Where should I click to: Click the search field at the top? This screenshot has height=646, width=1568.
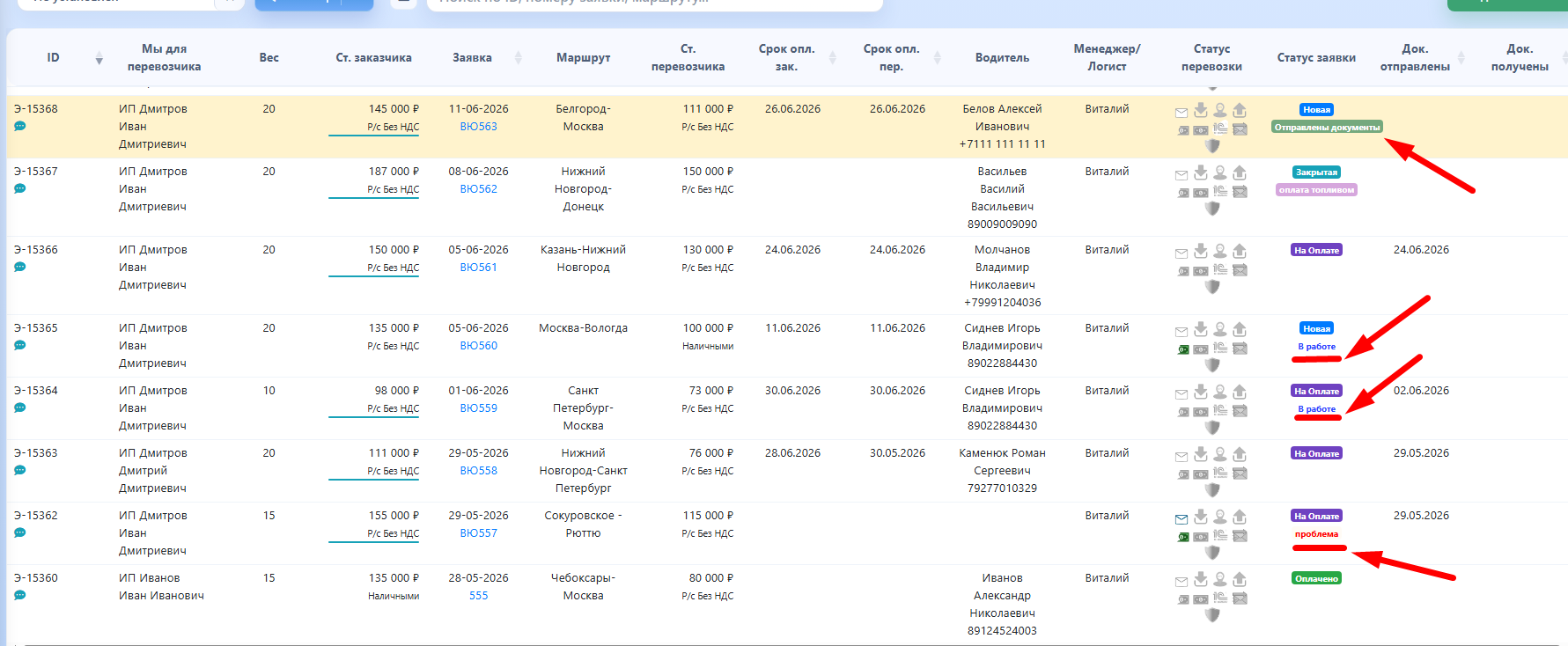coord(654,3)
